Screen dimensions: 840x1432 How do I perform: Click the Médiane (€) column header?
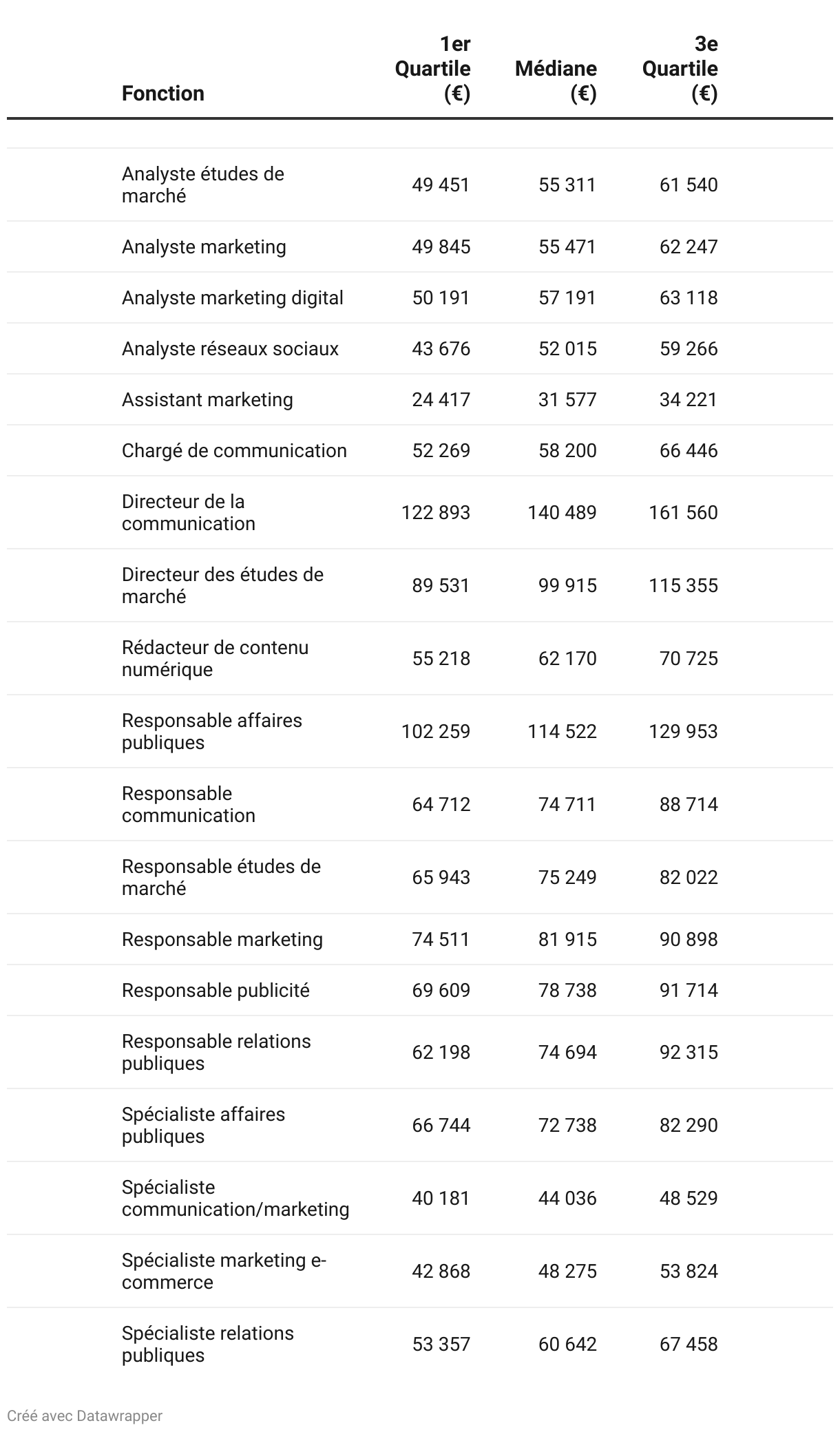click(556, 81)
